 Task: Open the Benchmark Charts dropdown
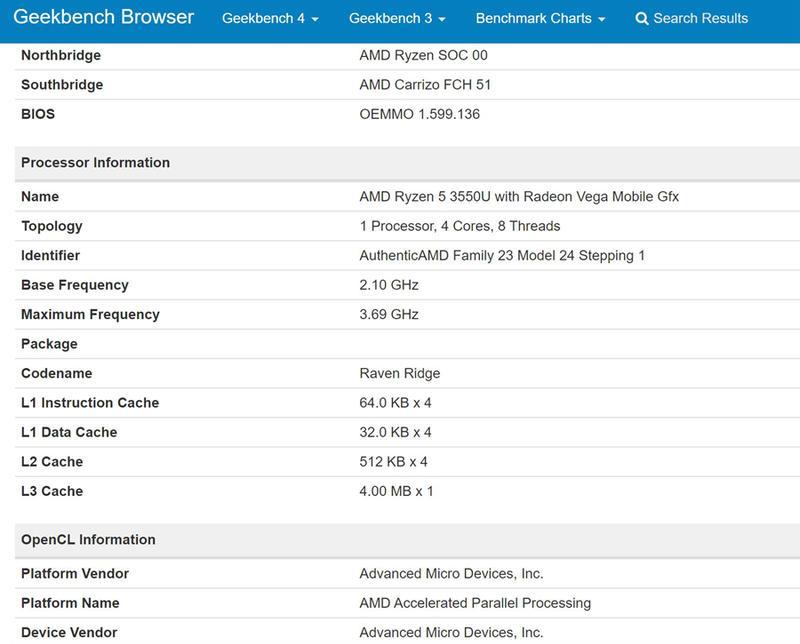click(541, 18)
